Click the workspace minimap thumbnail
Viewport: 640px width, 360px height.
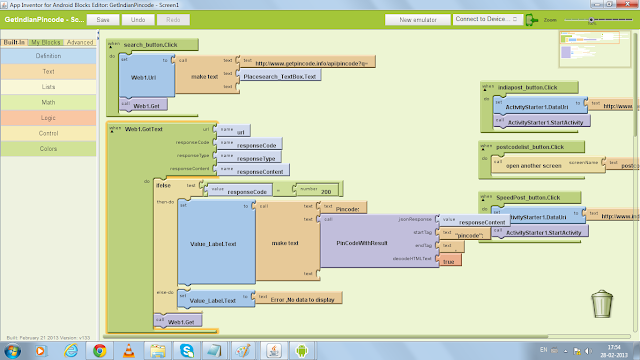pyautogui.click(x=595, y=49)
